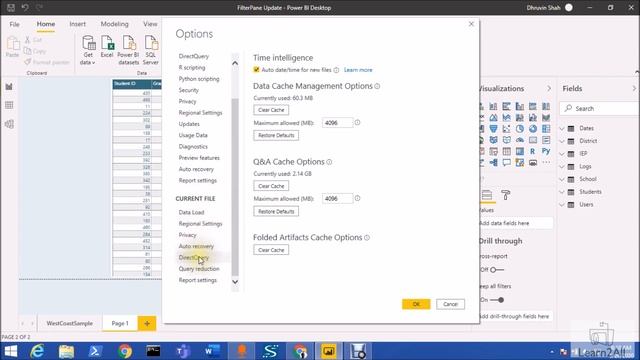
Task: Open the WestCoastSample page tab
Action: [69, 323]
